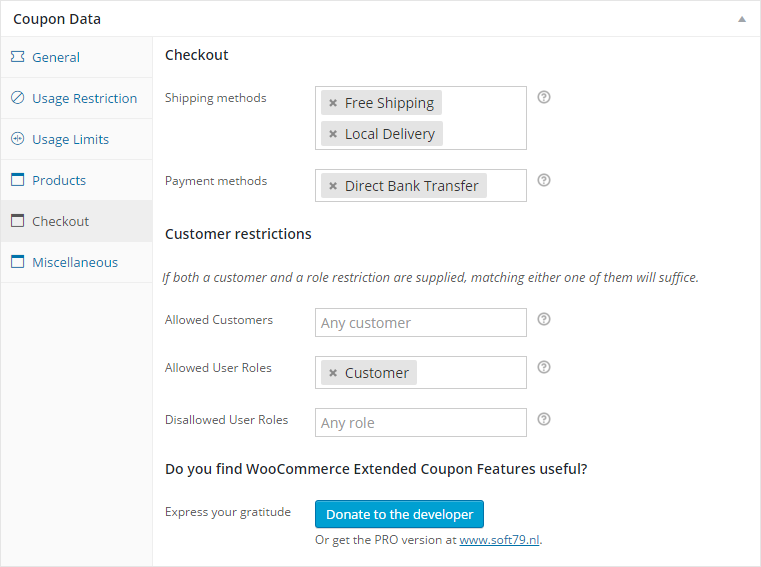This screenshot has height=567, width=761.
Task: Open the www.soft79.nl link
Action: click(499, 540)
